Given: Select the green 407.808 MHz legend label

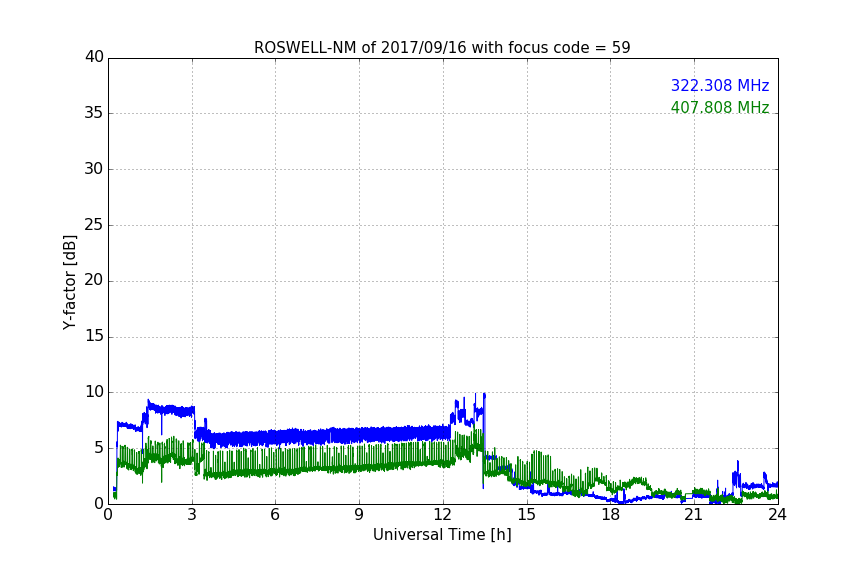Looking at the screenshot, I should pyautogui.click(x=720, y=107).
